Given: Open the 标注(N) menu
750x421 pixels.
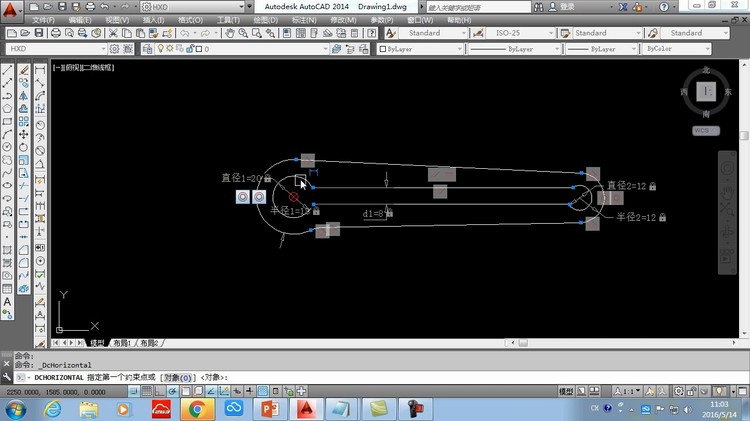Looking at the screenshot, I should coord(304,20).
